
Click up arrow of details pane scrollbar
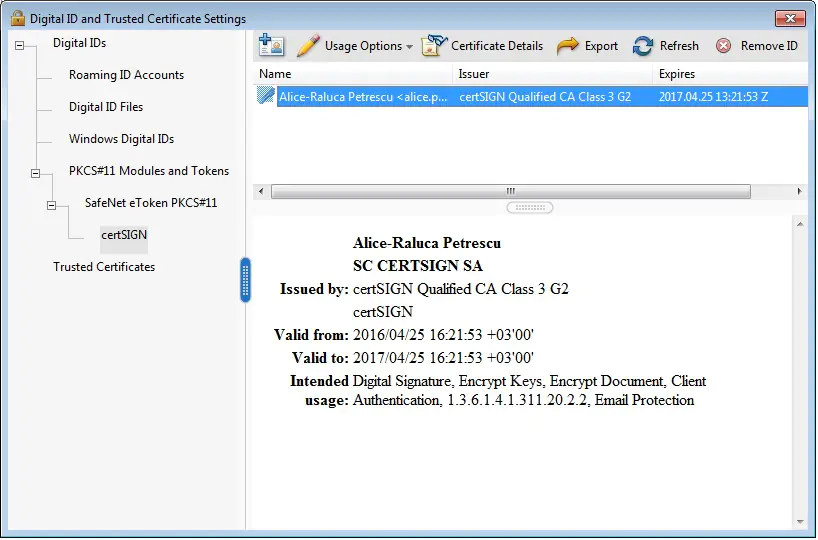coord(800,224)
